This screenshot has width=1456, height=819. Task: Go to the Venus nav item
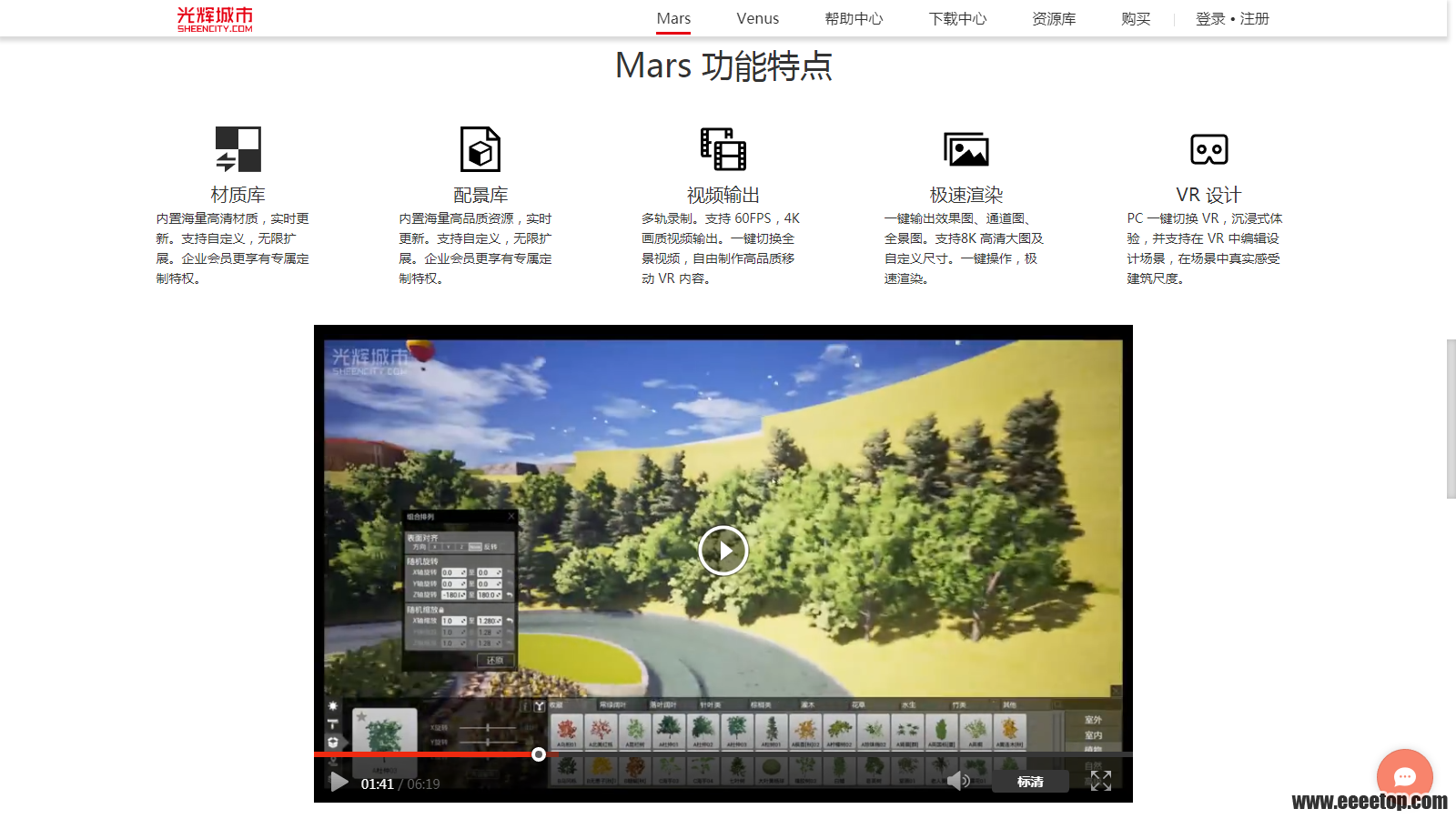757,18
